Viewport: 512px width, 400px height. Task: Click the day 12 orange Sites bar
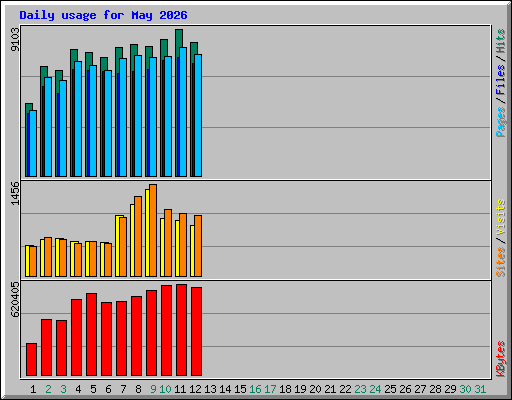coord(198,246)
